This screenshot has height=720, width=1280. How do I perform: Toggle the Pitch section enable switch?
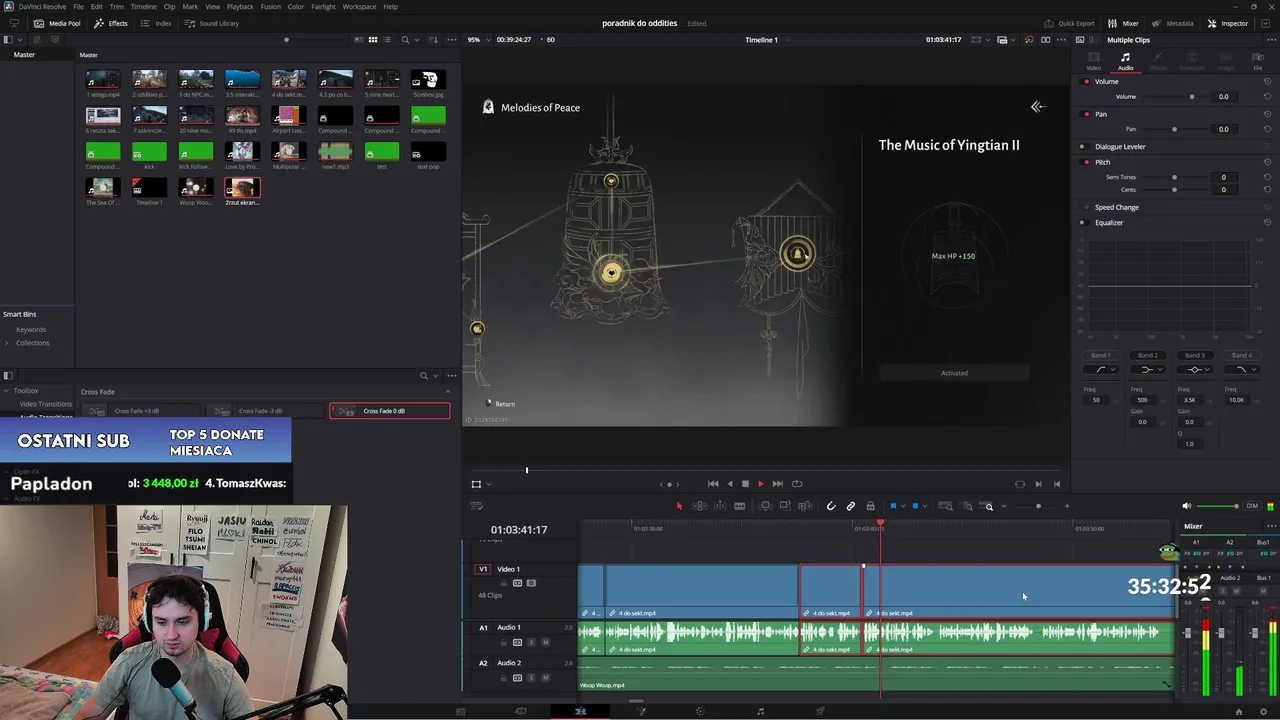pos(1085,162)
